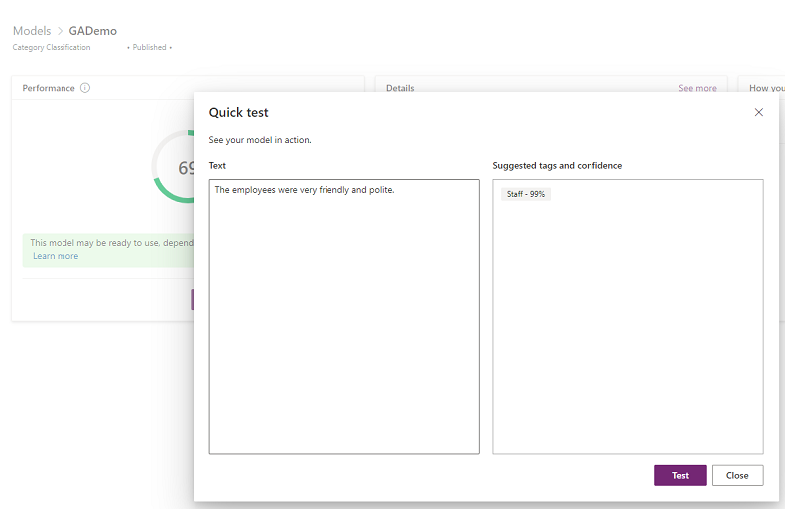Select the Staff - 99% tag
The width and height of the screenshot is (785, 509).
[x=526, y=194]
